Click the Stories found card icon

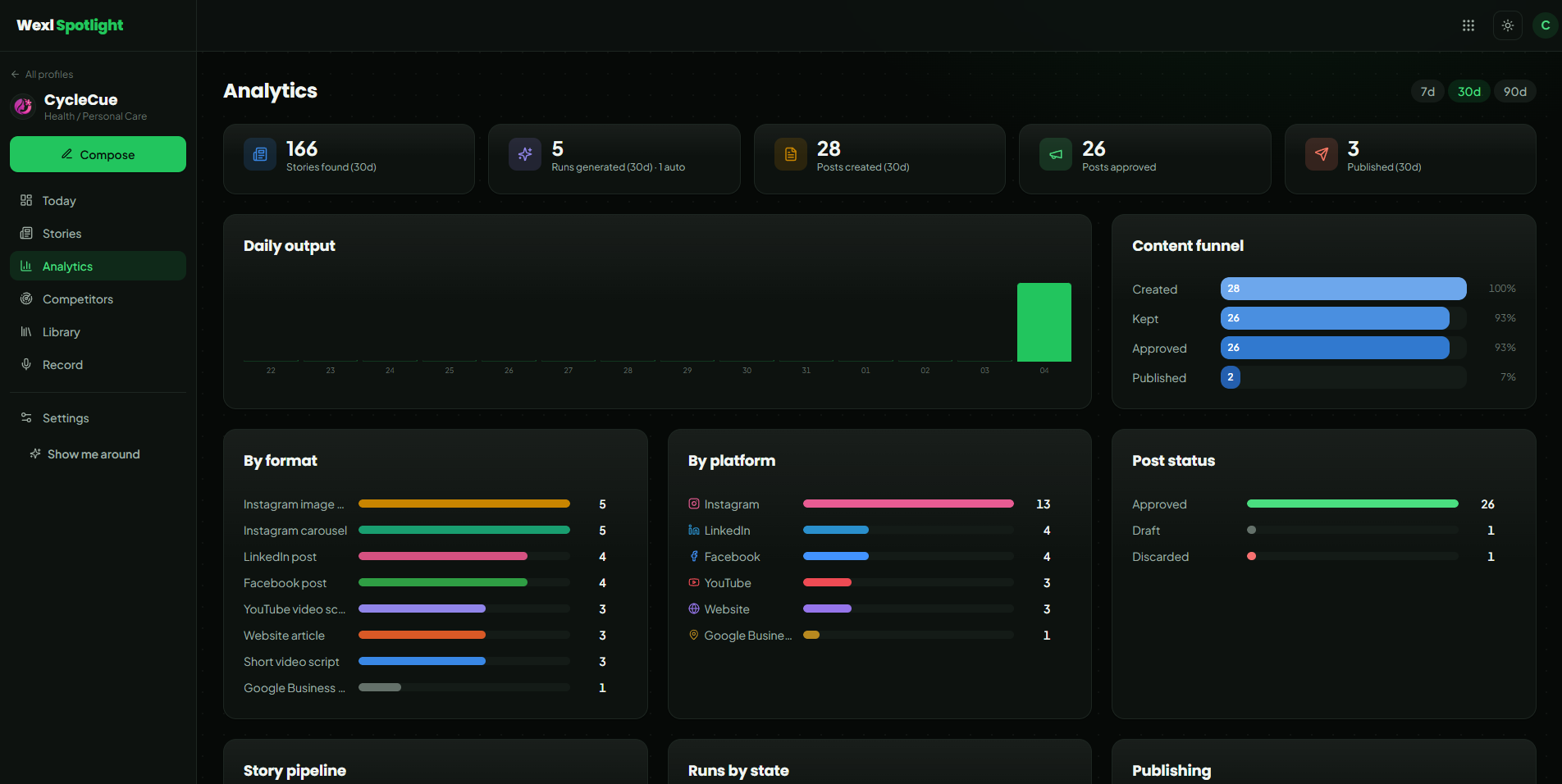click(260, 154)
